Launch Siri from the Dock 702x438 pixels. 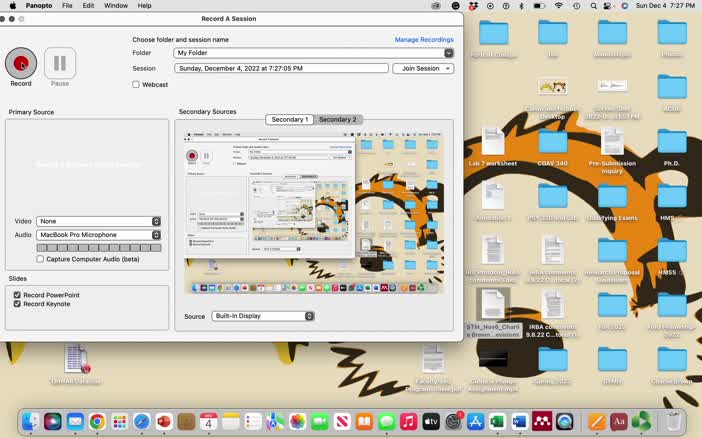tap(53, 421)
